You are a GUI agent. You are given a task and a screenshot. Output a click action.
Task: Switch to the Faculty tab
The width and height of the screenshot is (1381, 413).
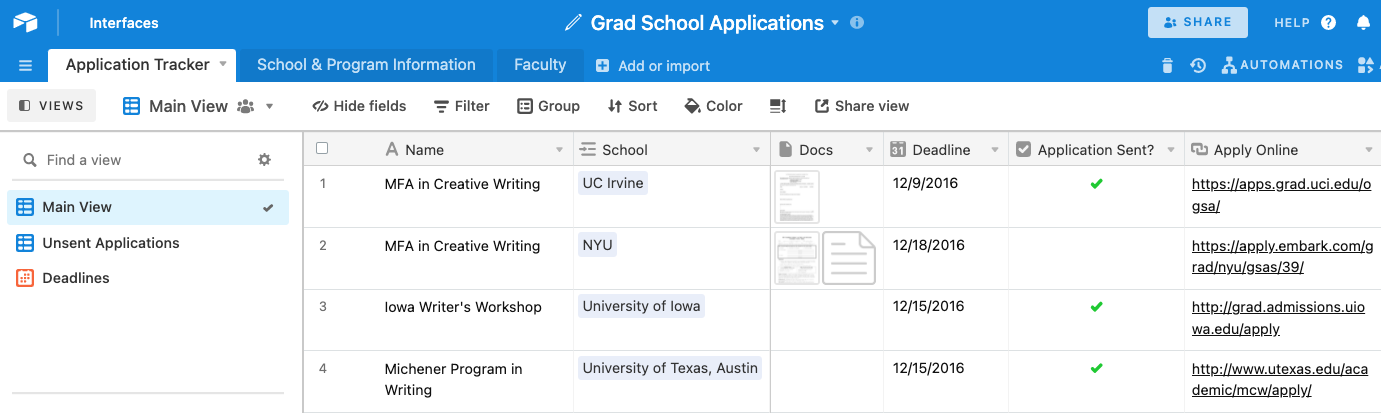[540, 65]
